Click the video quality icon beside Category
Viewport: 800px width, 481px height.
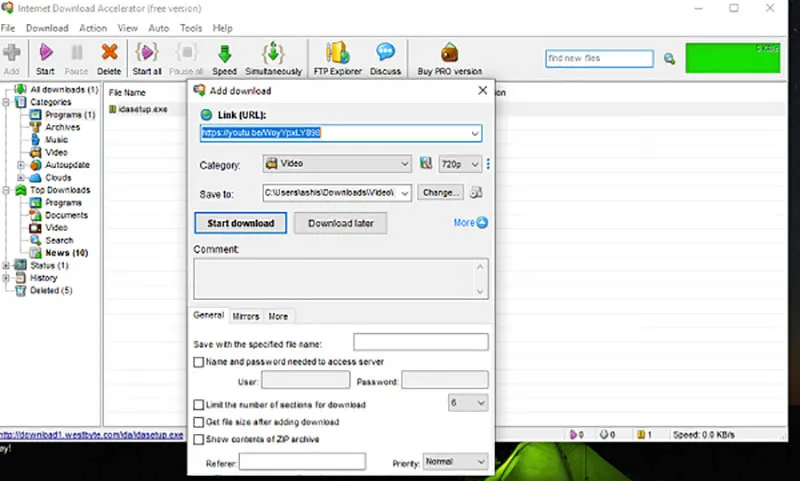click(426, 163)
